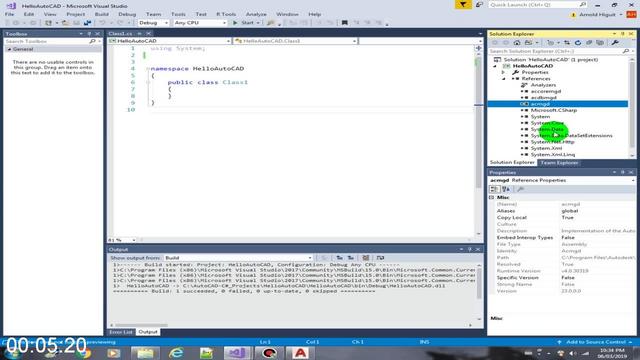Image resolution: width=640 pixels, height=360 pixels.
Task: Collapse the HelloAutoCAD project node
Action: [495, 66]
